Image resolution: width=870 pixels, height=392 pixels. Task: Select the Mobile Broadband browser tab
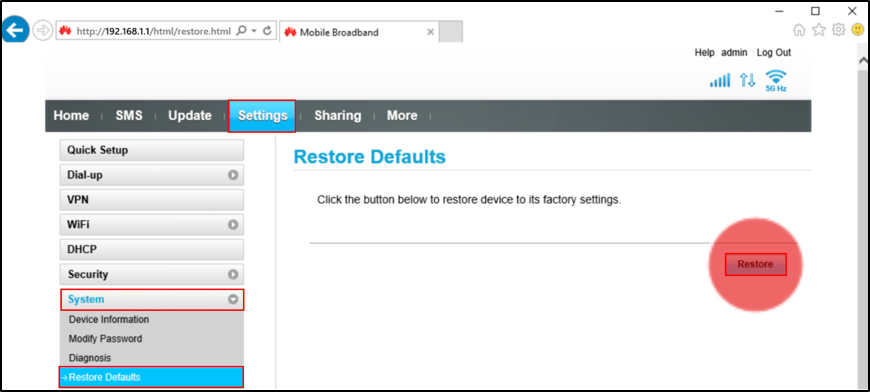pyautogui.click(x=359, y=32)
